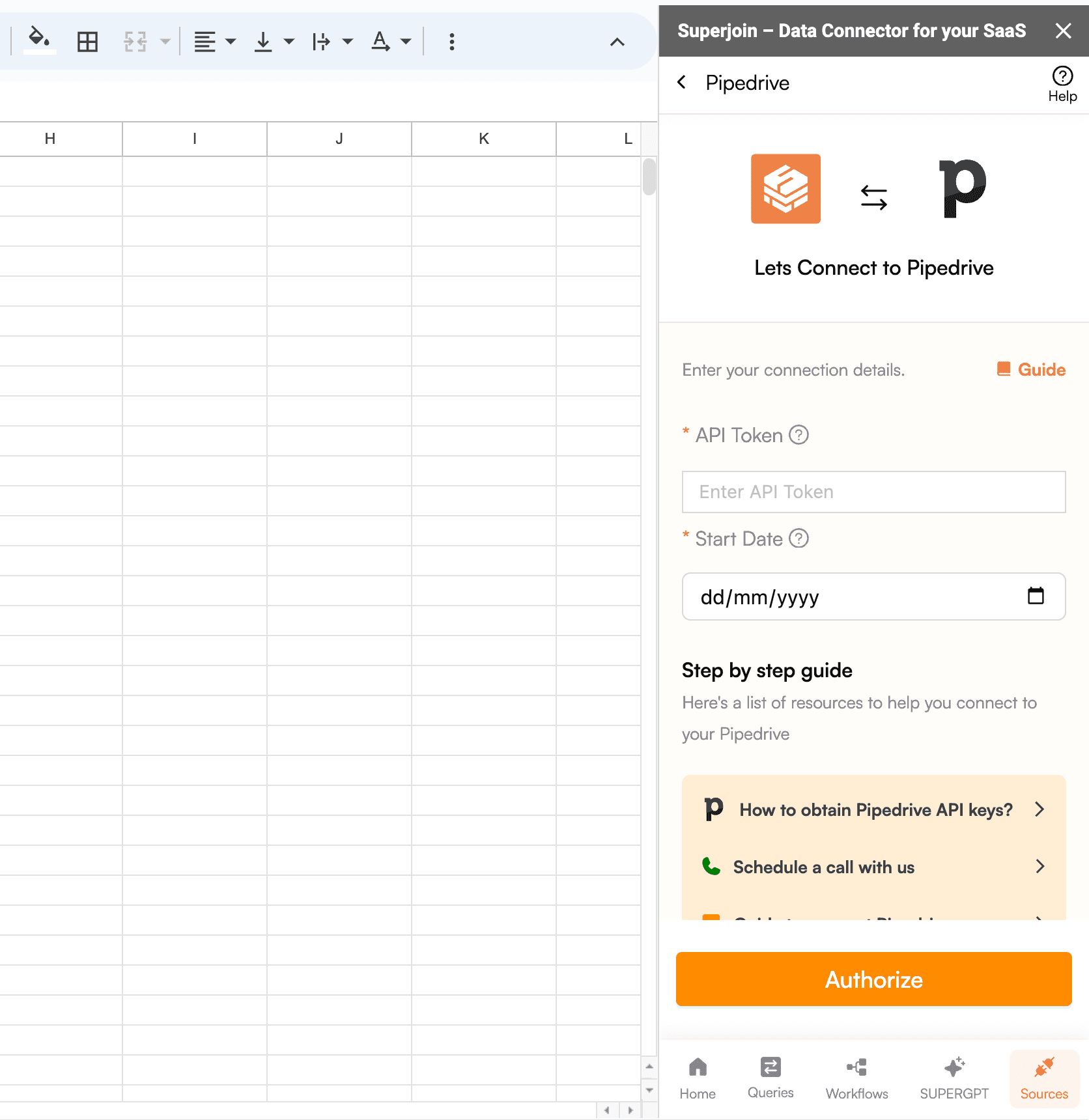Click the scroll left arrow of sheet
The image size is (1089, 1120).
coord(607,1110)
